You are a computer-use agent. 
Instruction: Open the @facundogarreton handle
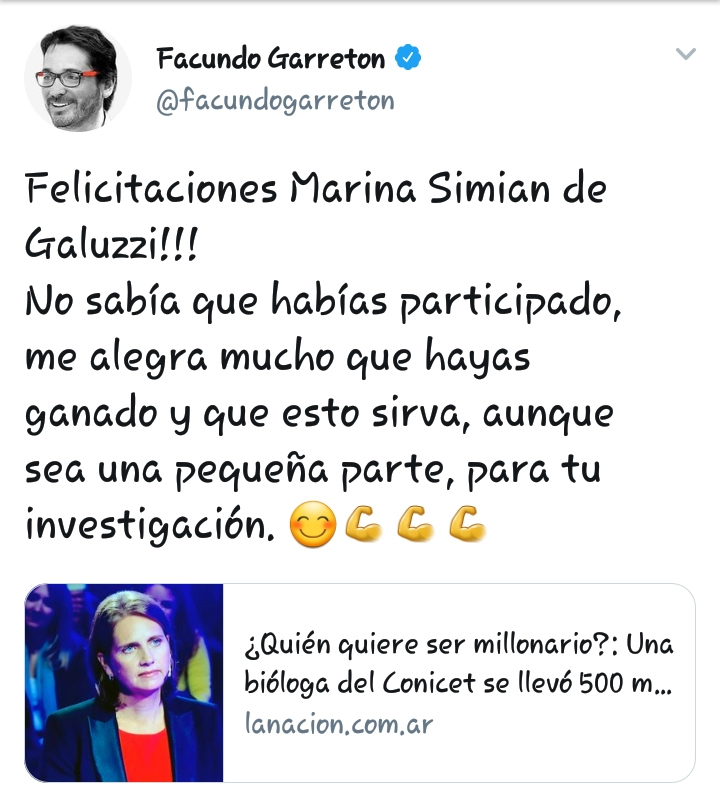point(275,101)
